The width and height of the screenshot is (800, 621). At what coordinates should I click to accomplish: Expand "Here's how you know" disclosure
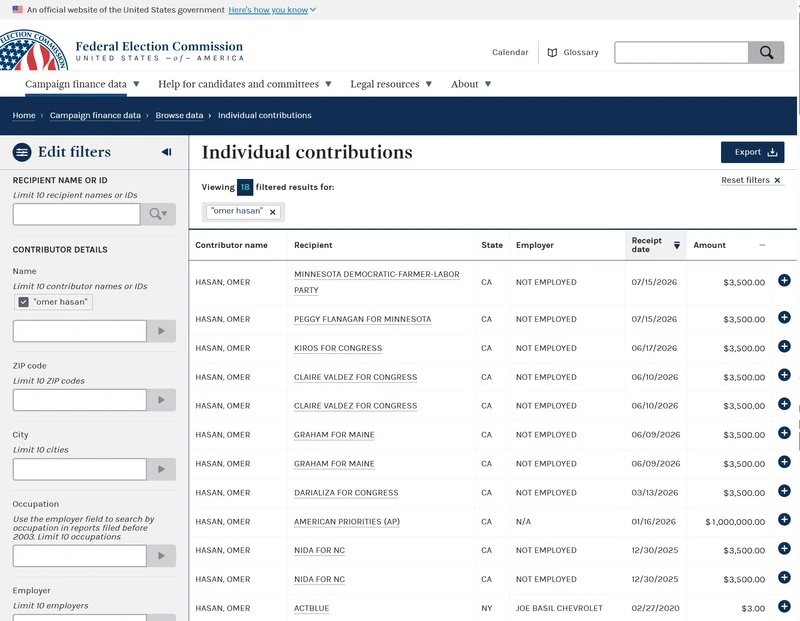coord(272,10)
